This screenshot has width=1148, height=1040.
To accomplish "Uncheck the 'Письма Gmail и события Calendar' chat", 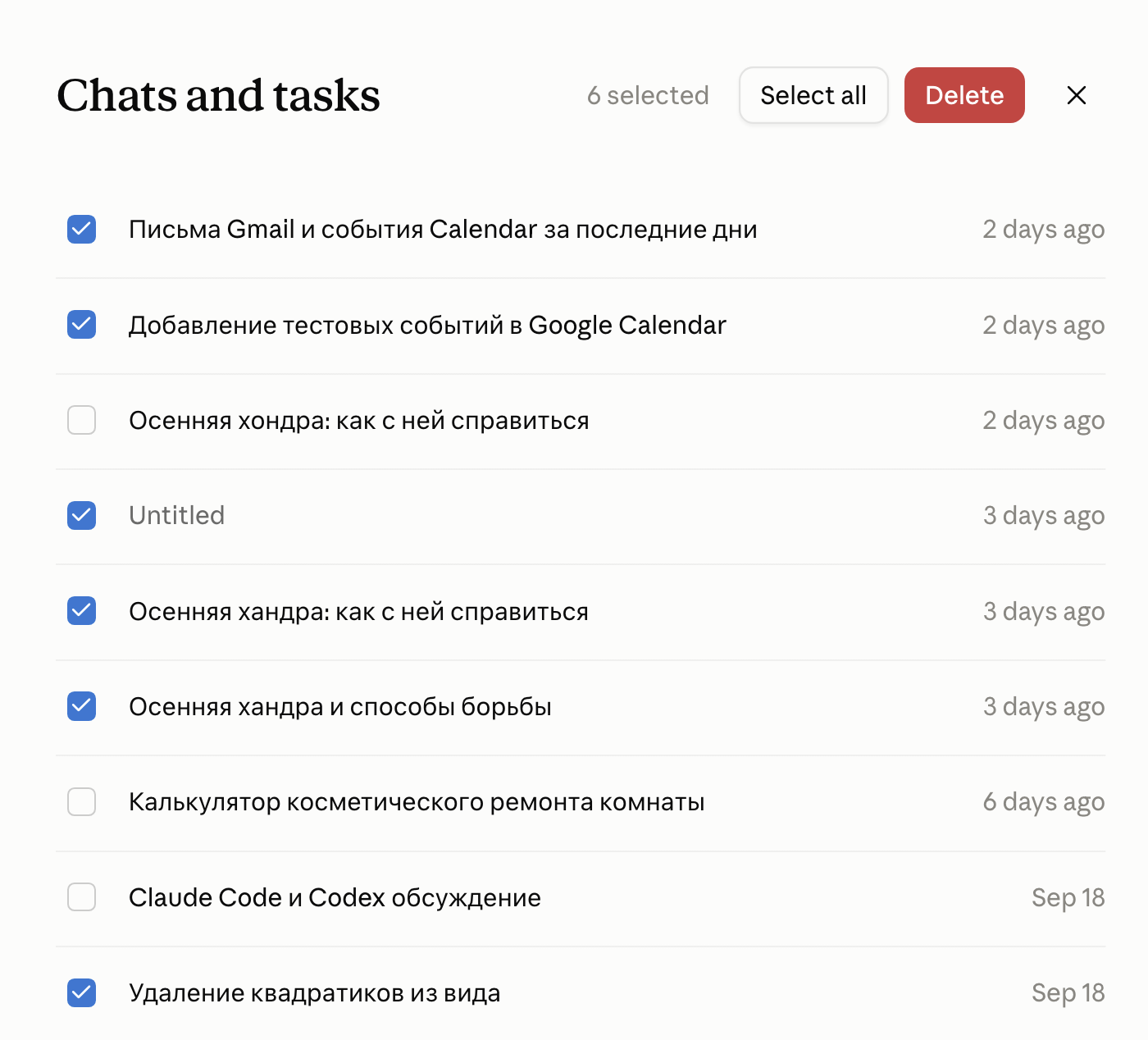I will 81,229.
